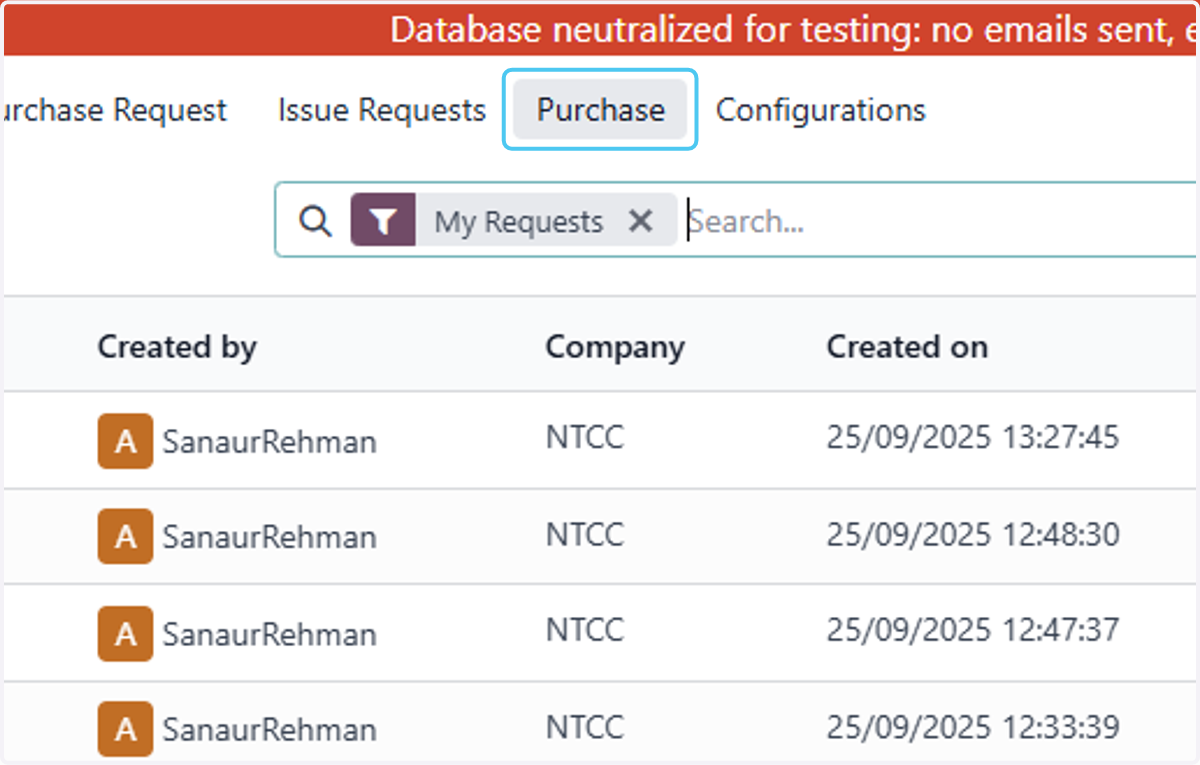The height and width of the screenshot is (765, 1200).
Task: Open the Configurations menu
Action: (x=821, y=110)
